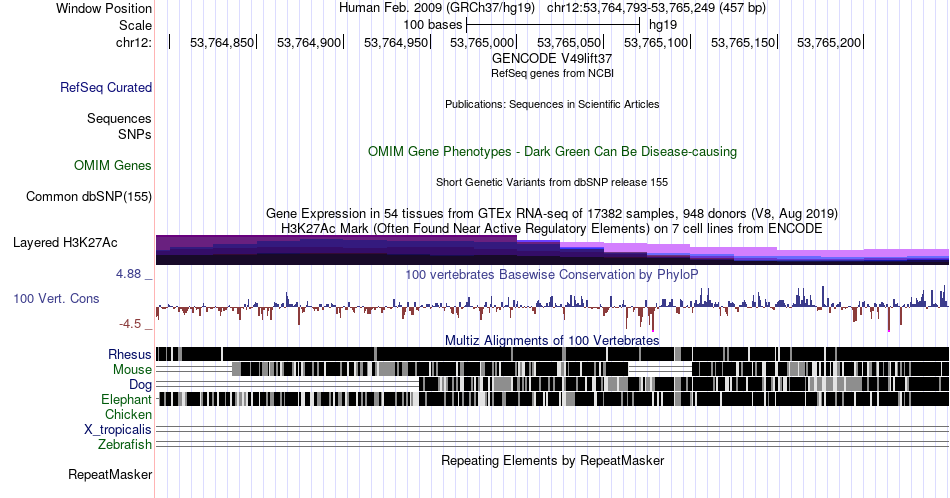The image size is (950, 498).
Task: Click the 4.88 PhyloP upper axis value
Action: point(128,274)
